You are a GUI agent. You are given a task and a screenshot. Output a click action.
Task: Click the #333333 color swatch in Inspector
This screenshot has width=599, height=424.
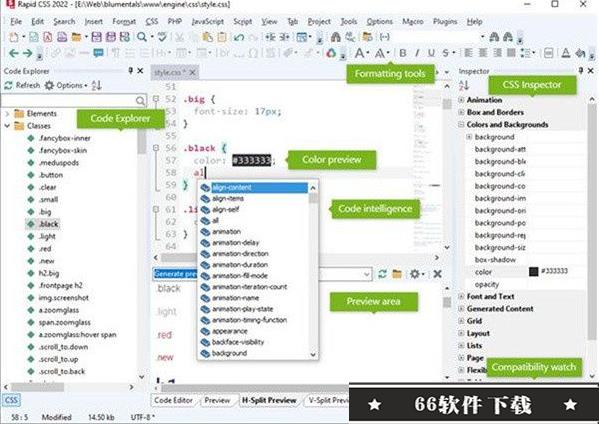click(533, 272)
